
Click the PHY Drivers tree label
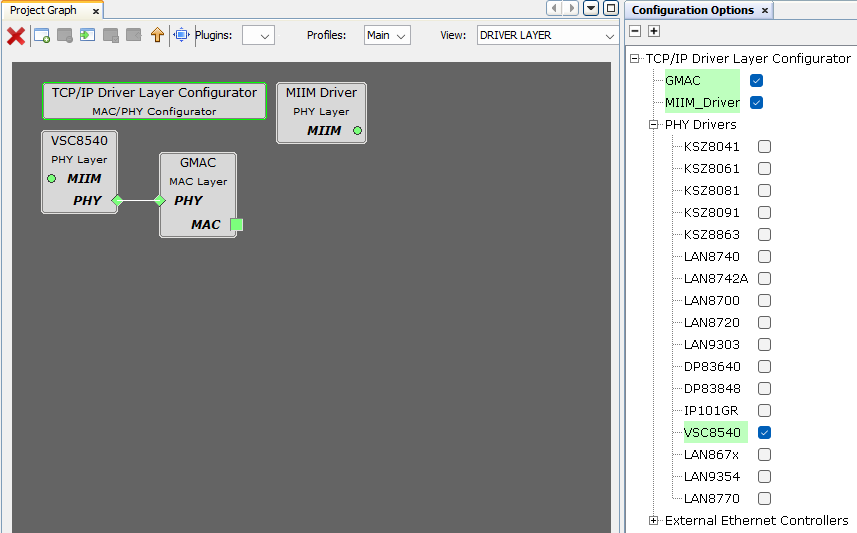click(x=701, y=125)
